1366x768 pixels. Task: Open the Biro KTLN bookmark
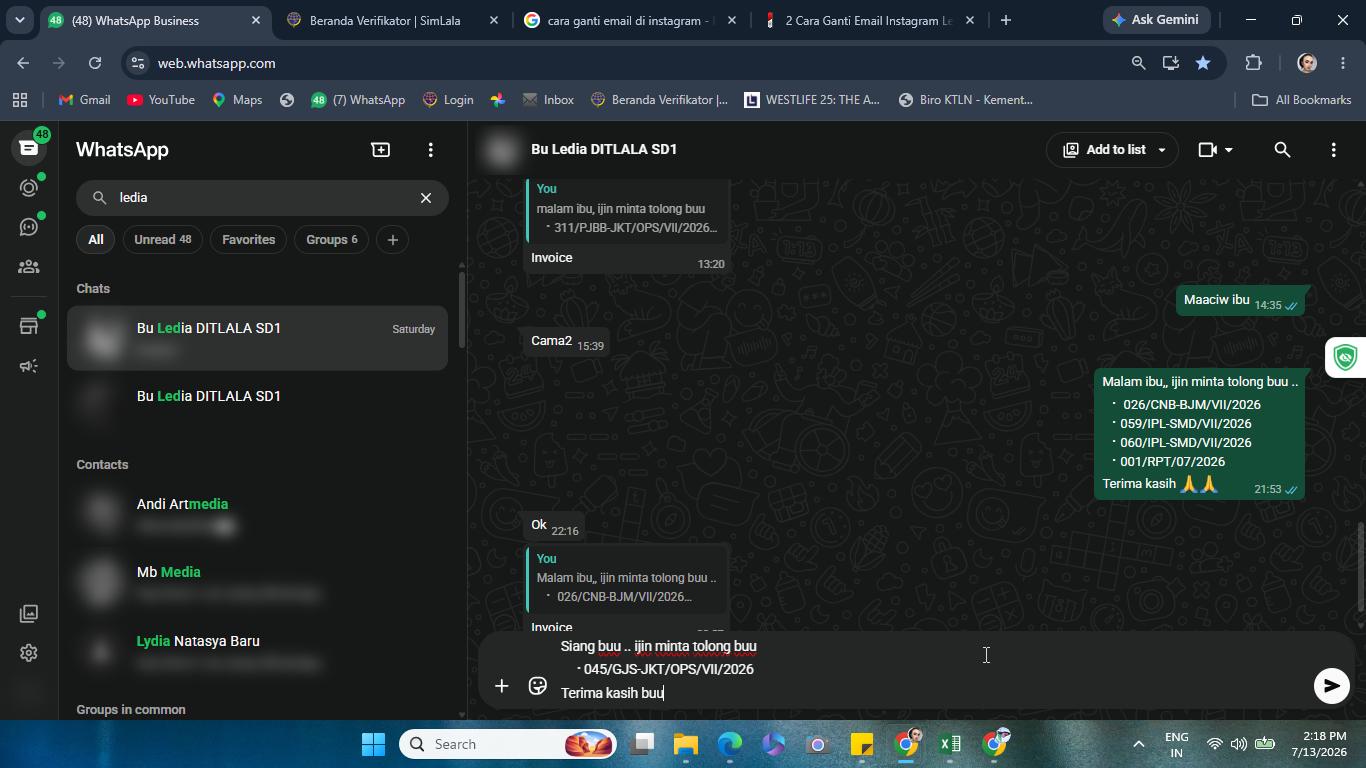966,100
